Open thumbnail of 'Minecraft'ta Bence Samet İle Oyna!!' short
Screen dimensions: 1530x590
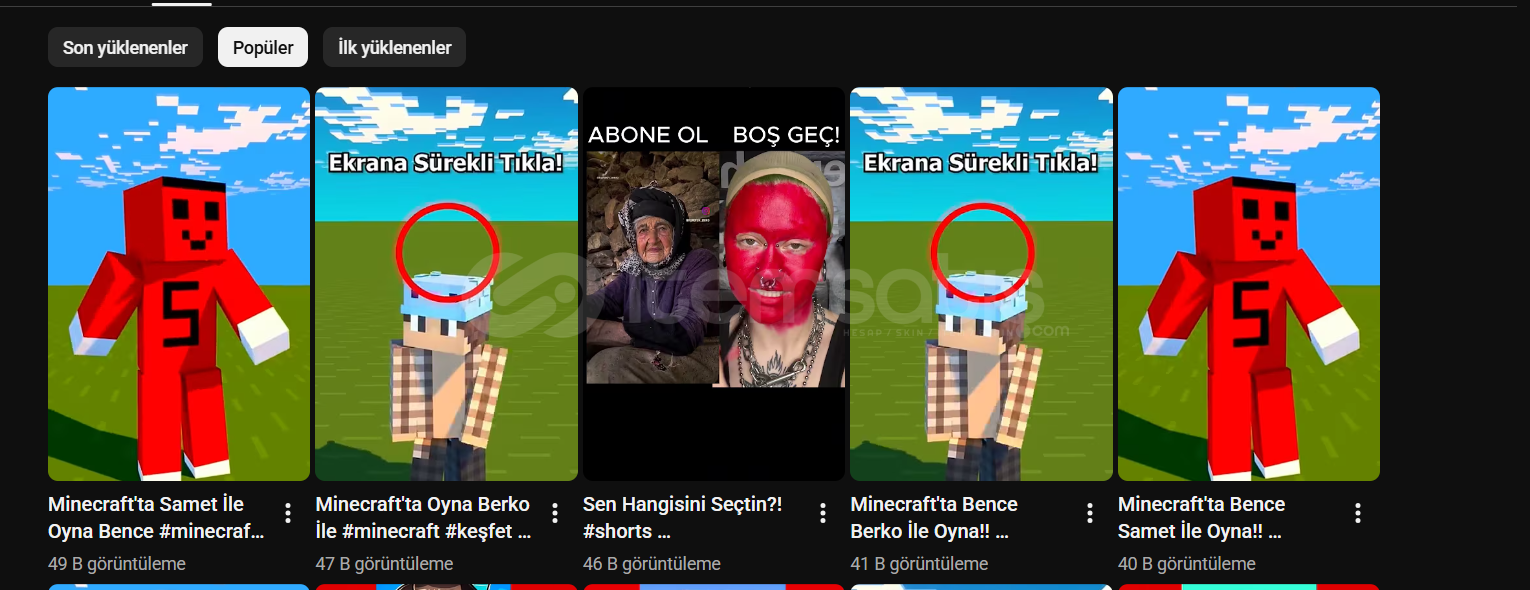point(1249,284)
